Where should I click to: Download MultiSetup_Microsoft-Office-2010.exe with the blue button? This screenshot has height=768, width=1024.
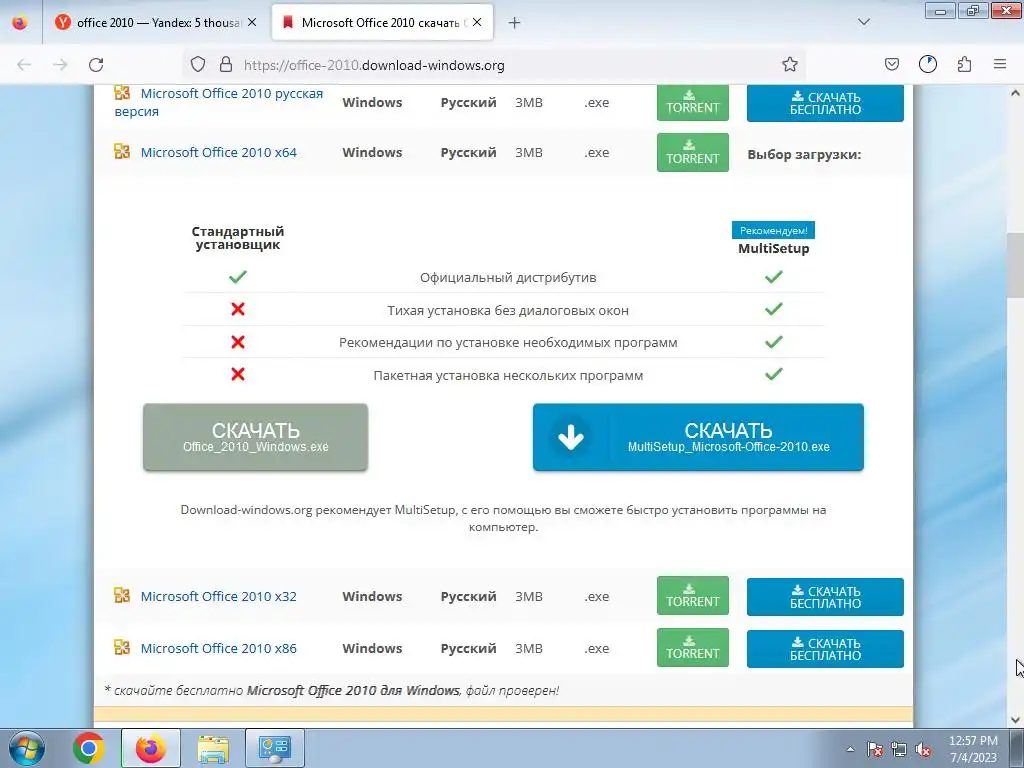[x=698, y=437]
